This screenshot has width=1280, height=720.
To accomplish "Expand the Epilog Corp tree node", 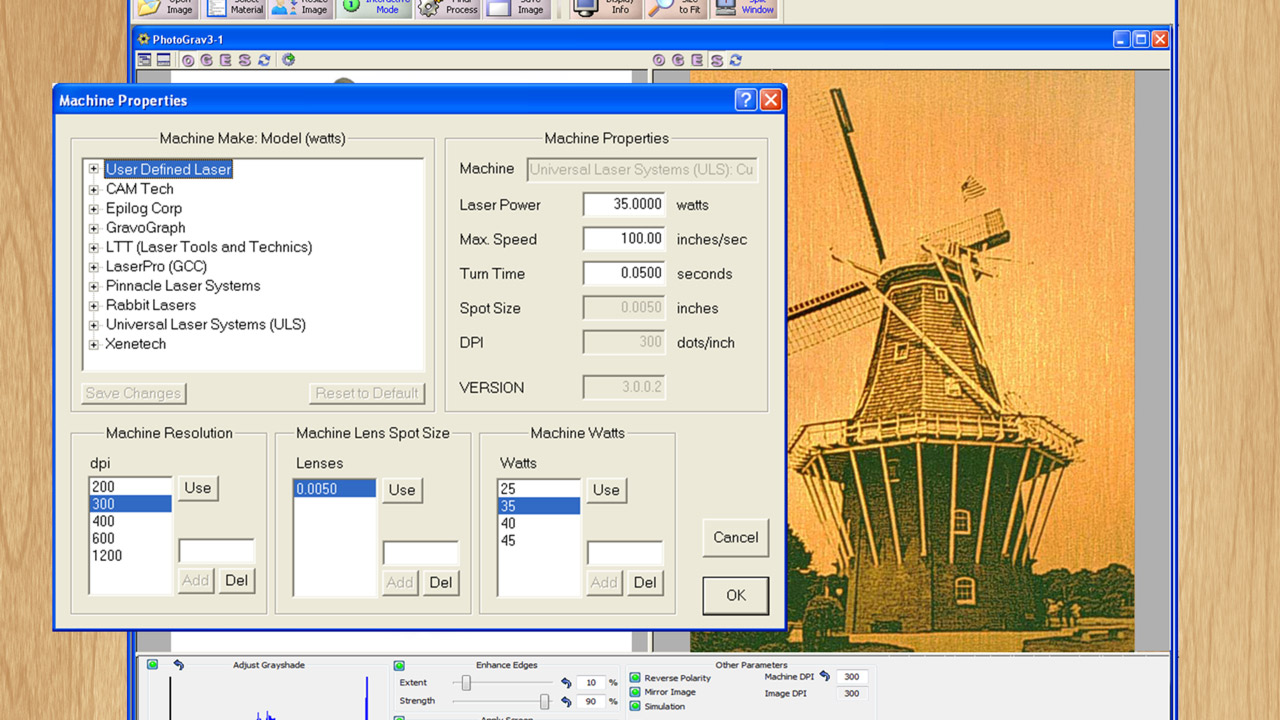I will [x=94, y=209].
